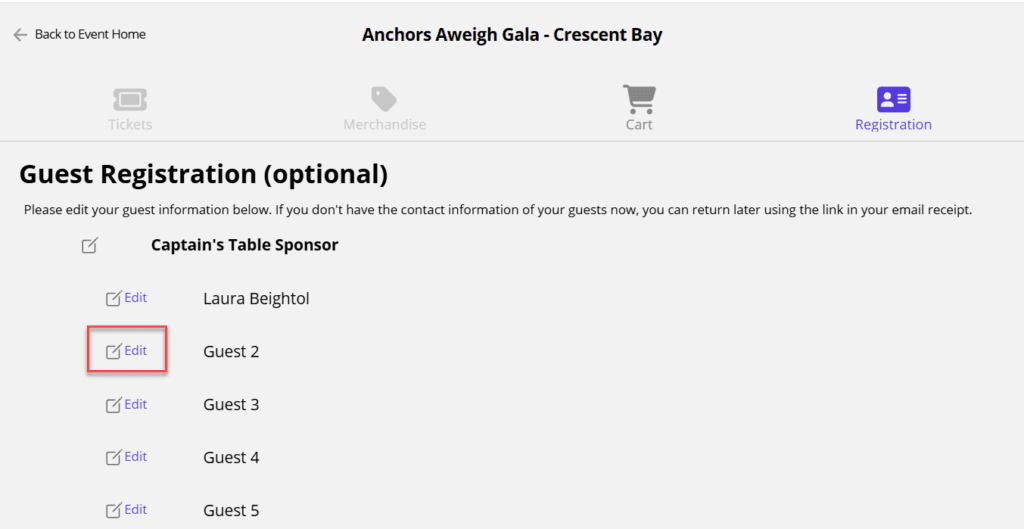The image size is (1024, 529).
Task: Click pencil icon next to Guest 3
Action: 114,405
